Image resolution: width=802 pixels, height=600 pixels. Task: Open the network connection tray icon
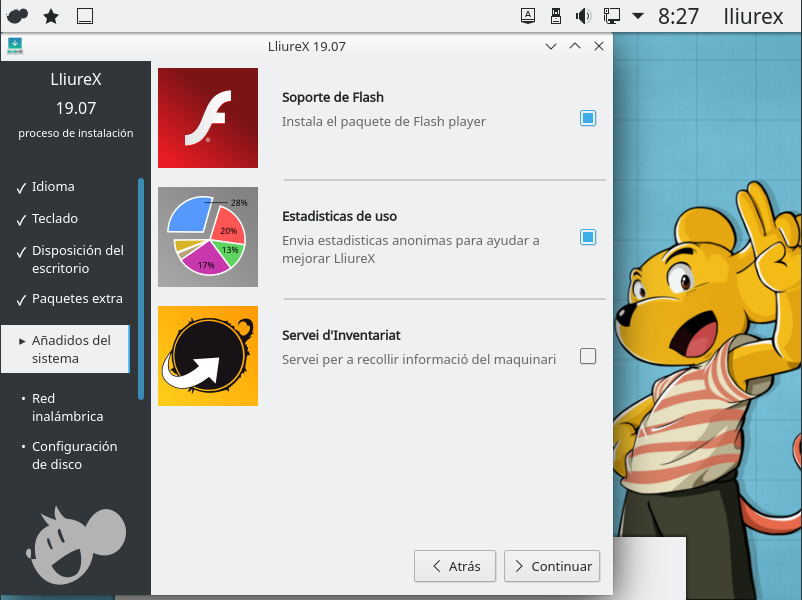(611, 16)
